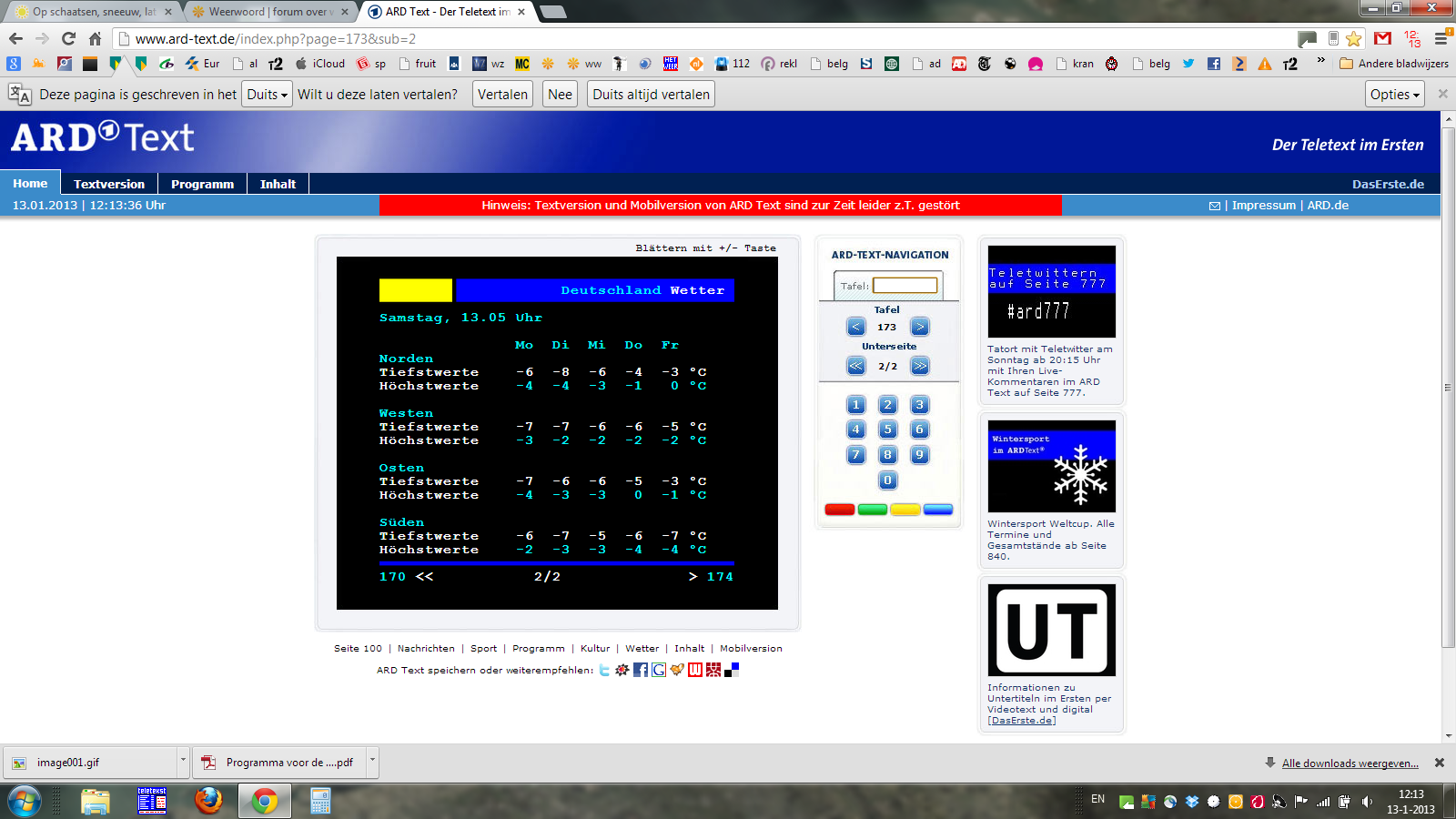
Task: Tap digit 7 on the teletext keypad
Action: point(855,455)
